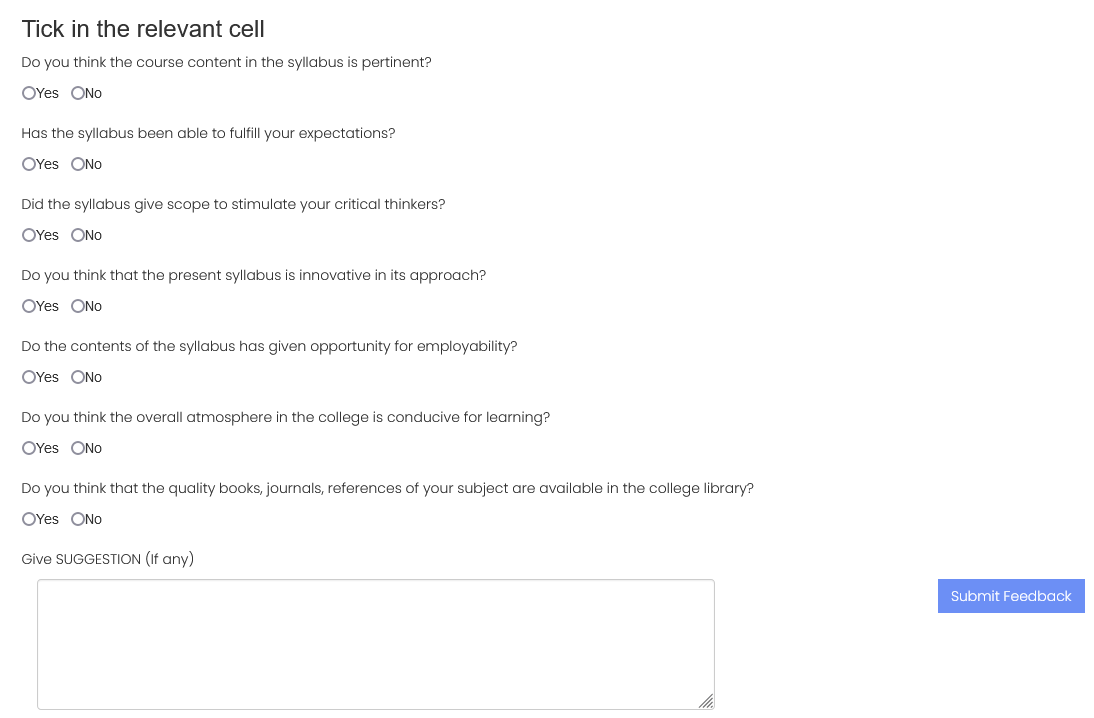Viewport: 1094px width, 718px height.
Task: Mark Yes for stimulating critical thinkers
Action: (29, 235)
